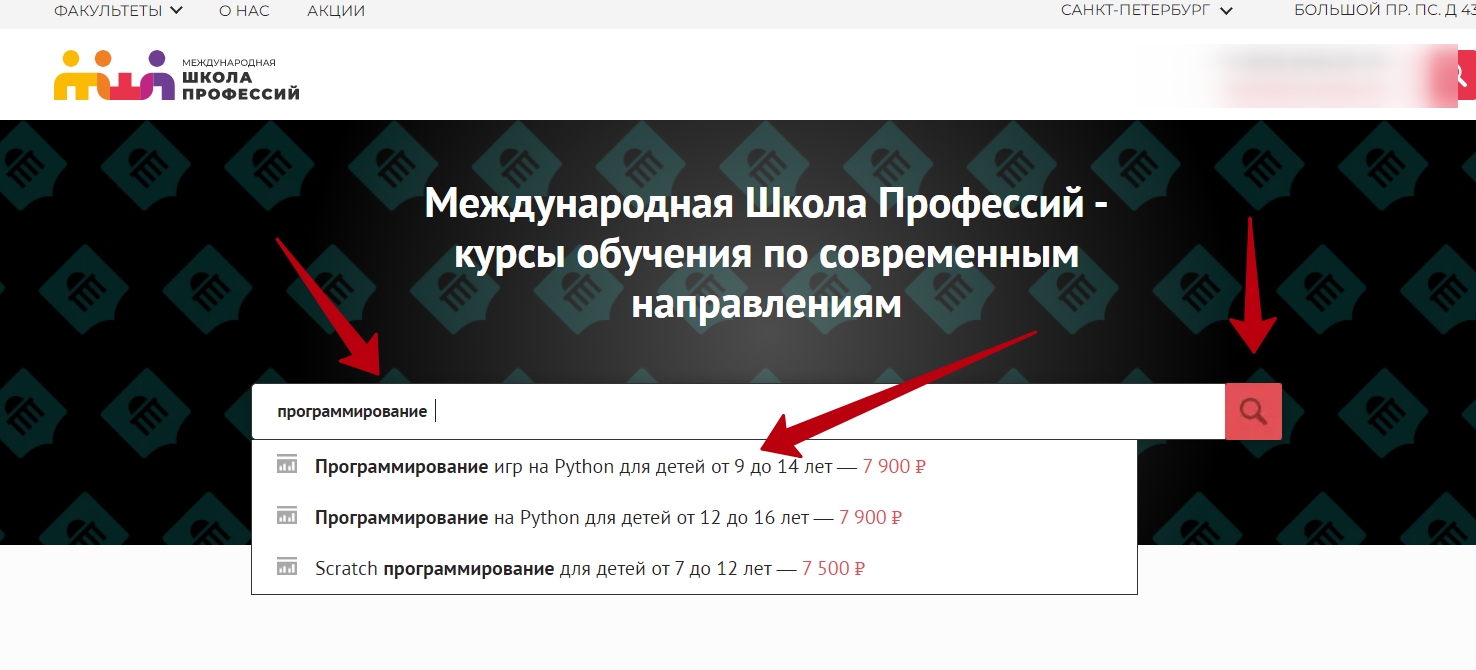Click the Большой пр. ПС address link
Image resolution: width=1476 pixels, height=670 pixels.
coord(1384,11)
